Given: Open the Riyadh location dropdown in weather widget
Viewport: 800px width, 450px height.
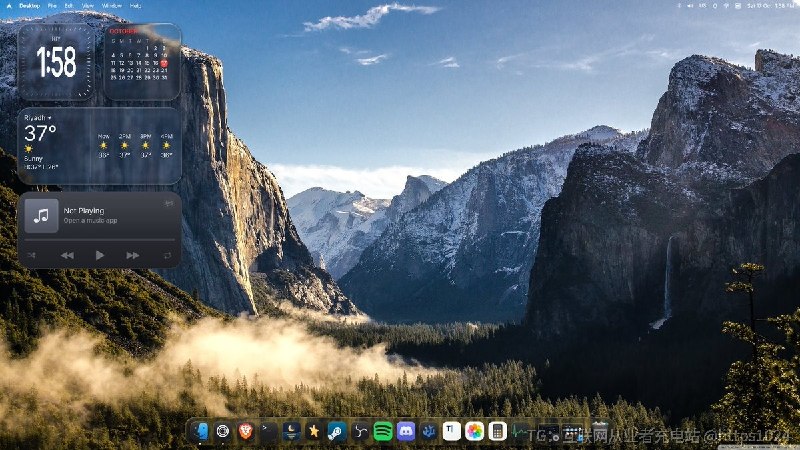Looking at the screenshot, I should point(38,118).
